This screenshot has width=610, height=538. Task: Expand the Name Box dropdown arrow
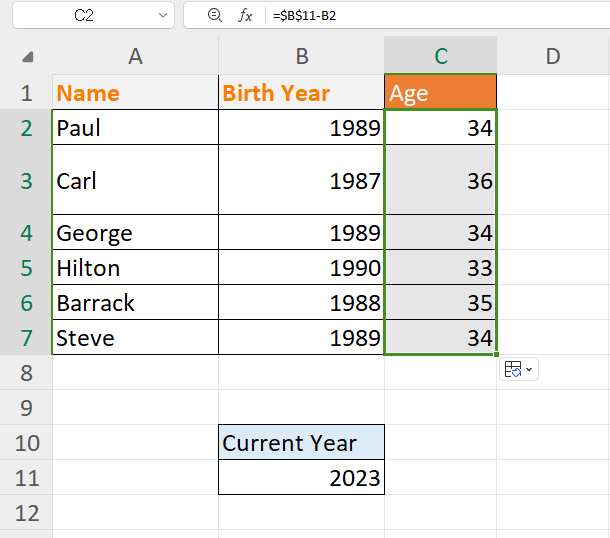163,16
